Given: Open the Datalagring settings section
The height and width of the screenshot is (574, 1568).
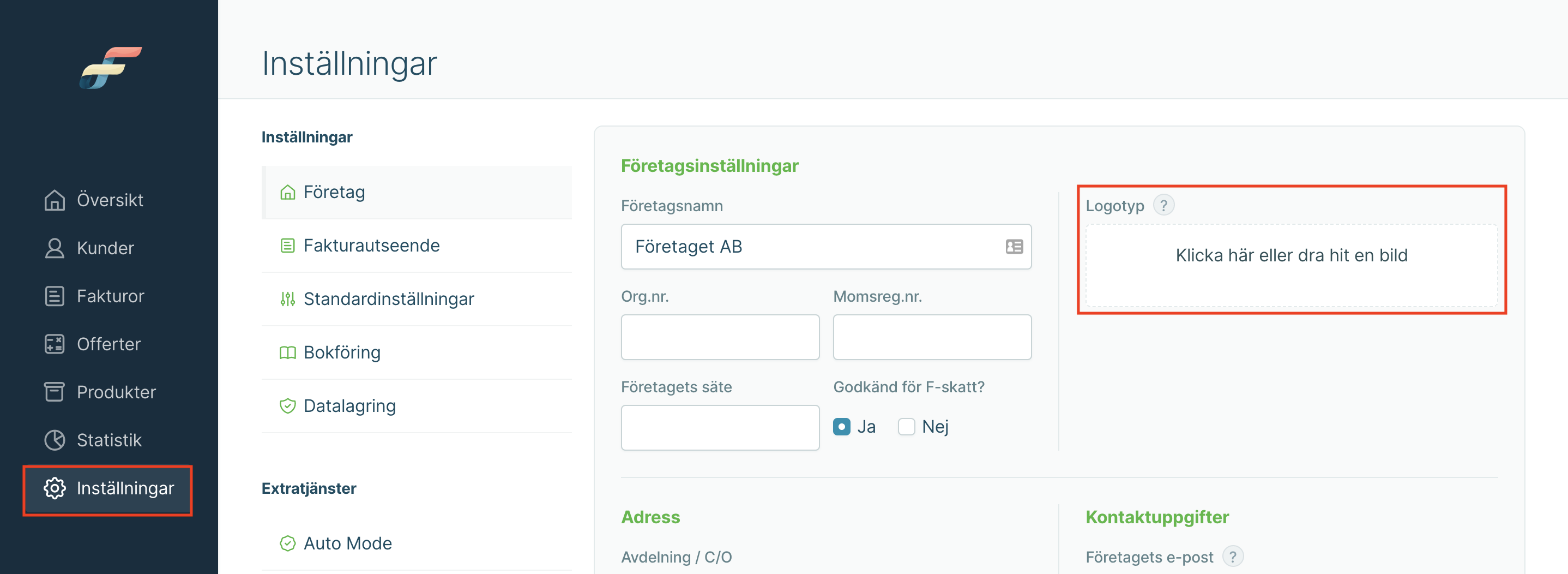Looking at the screenshot, I should (417, 406).
